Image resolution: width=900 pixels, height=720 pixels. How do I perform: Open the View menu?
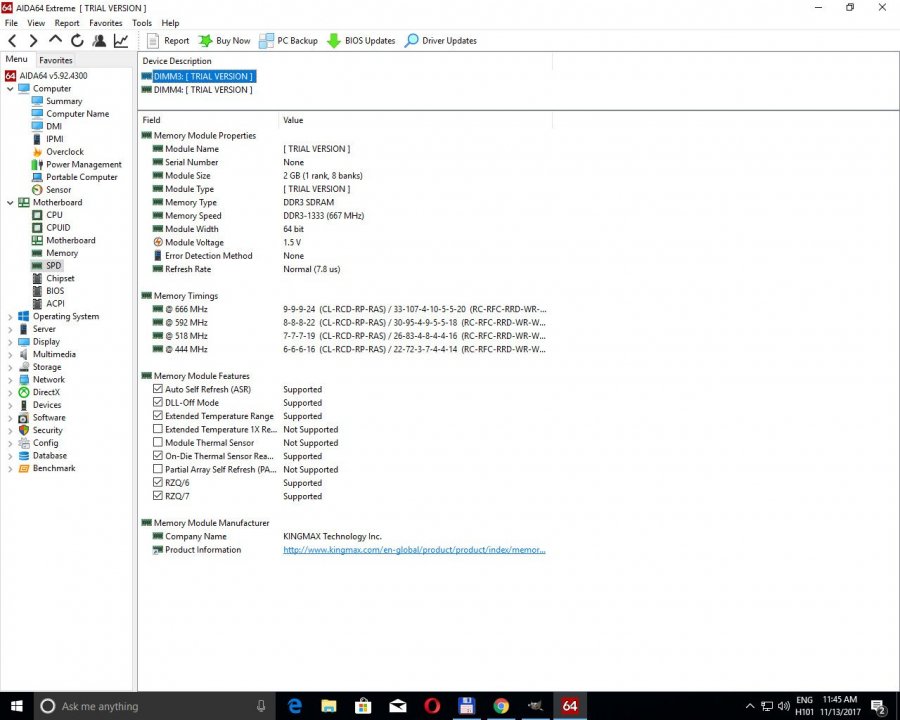coord(36,23)
